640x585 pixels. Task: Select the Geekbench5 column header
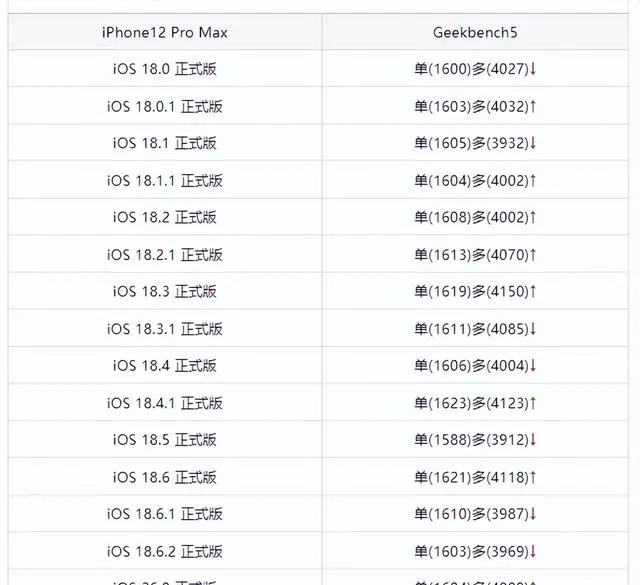(475, 32)
